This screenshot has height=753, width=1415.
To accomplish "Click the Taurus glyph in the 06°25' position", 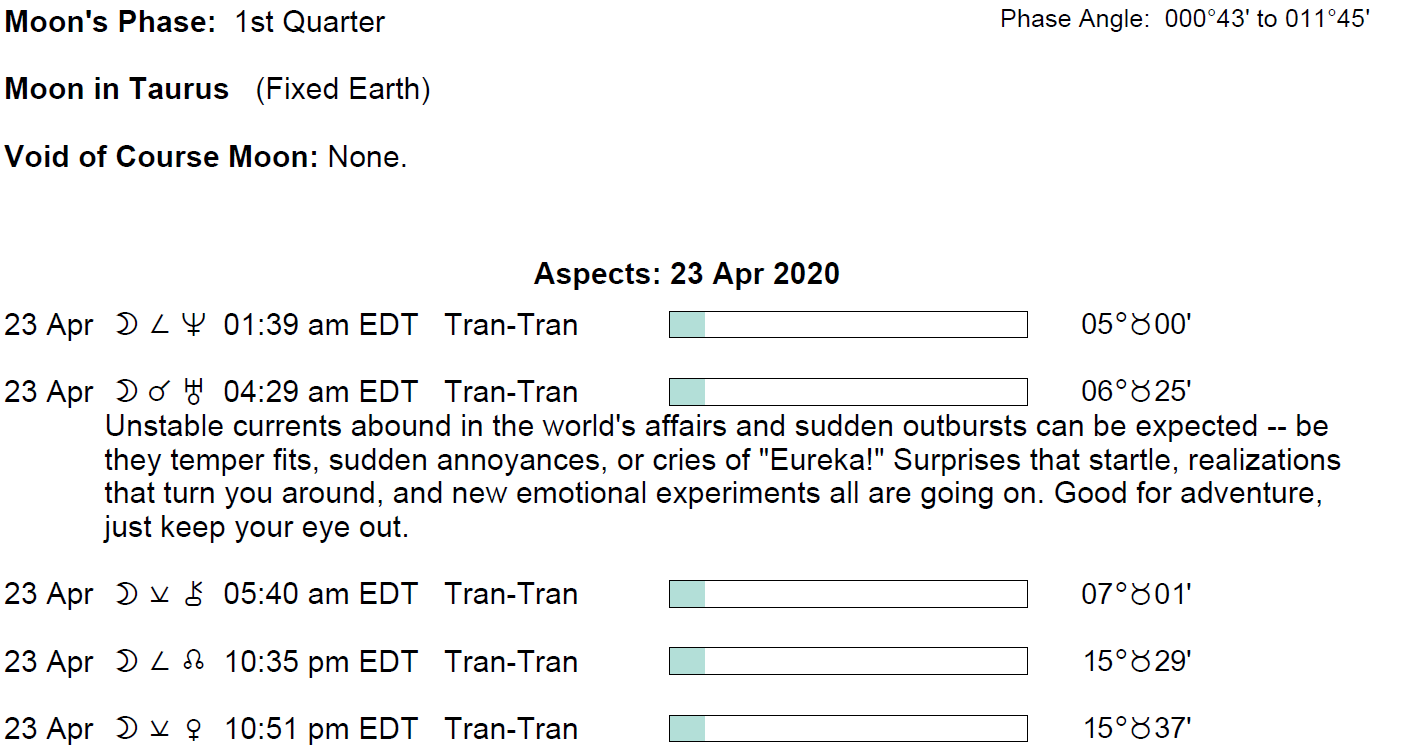I will 1141,392.
